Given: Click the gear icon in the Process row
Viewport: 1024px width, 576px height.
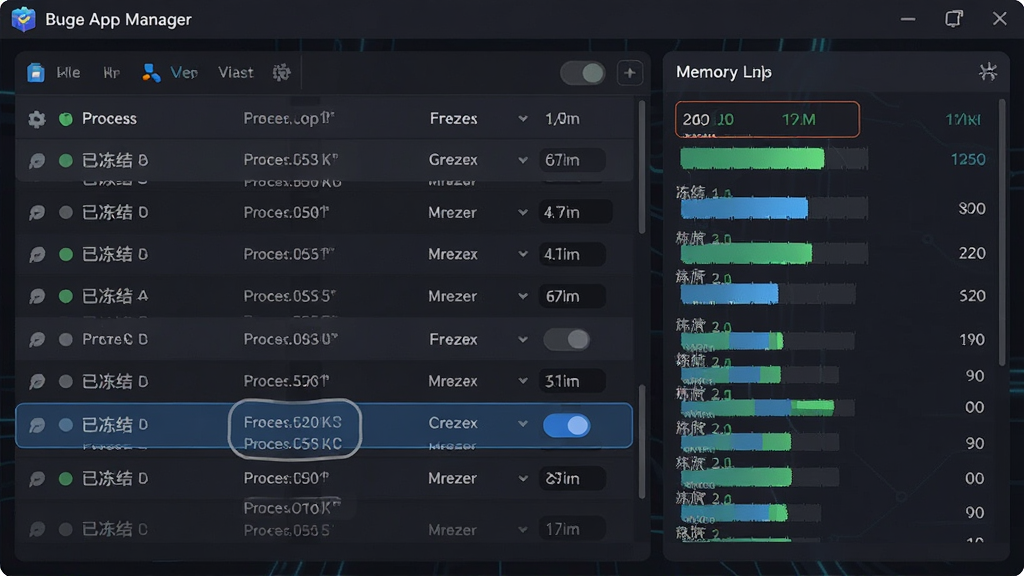Looking at the screenshot, I should pyautogui.click(x=37, y=119).
